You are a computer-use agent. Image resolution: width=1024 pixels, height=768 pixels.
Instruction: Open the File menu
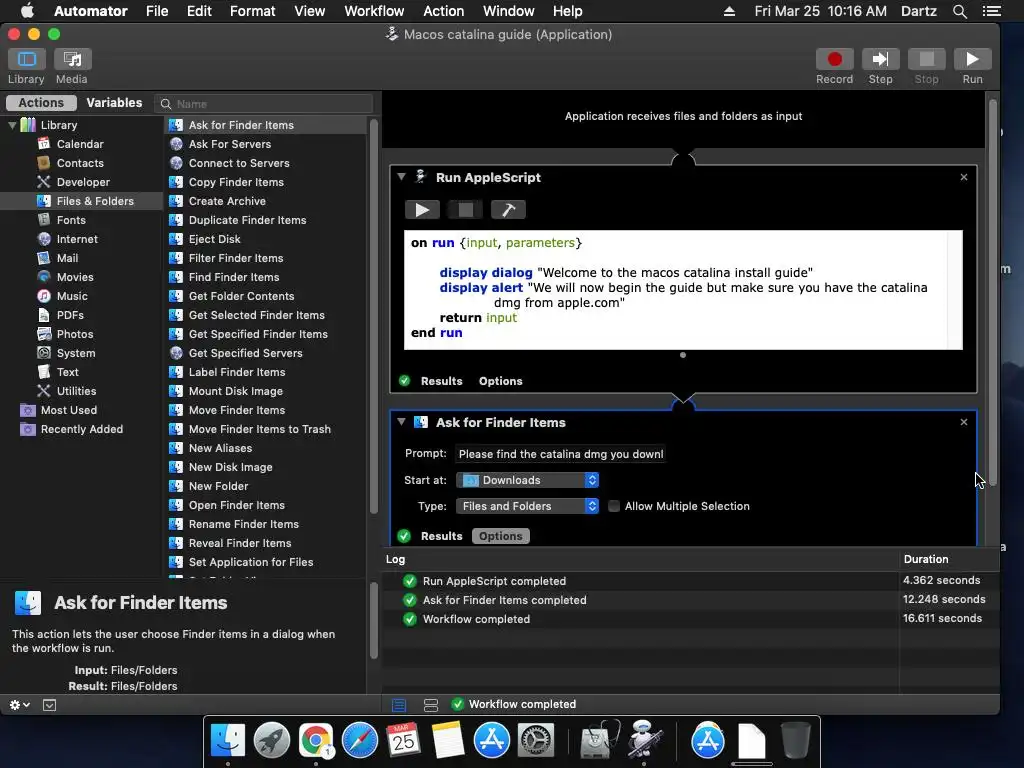157,11
